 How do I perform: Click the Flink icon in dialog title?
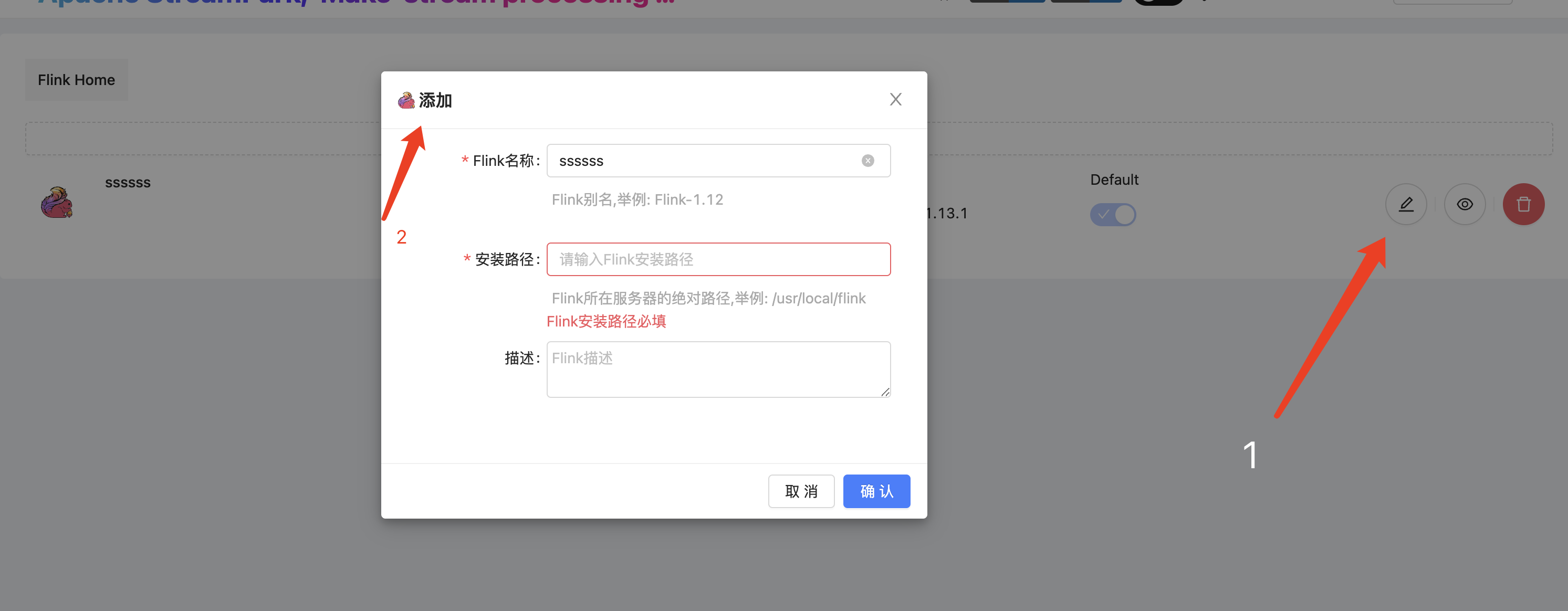(x=406, y=100)
